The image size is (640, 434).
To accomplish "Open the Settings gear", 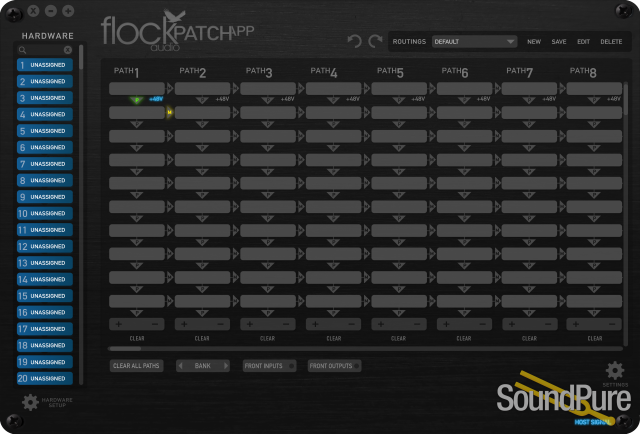I will point(615,371).
